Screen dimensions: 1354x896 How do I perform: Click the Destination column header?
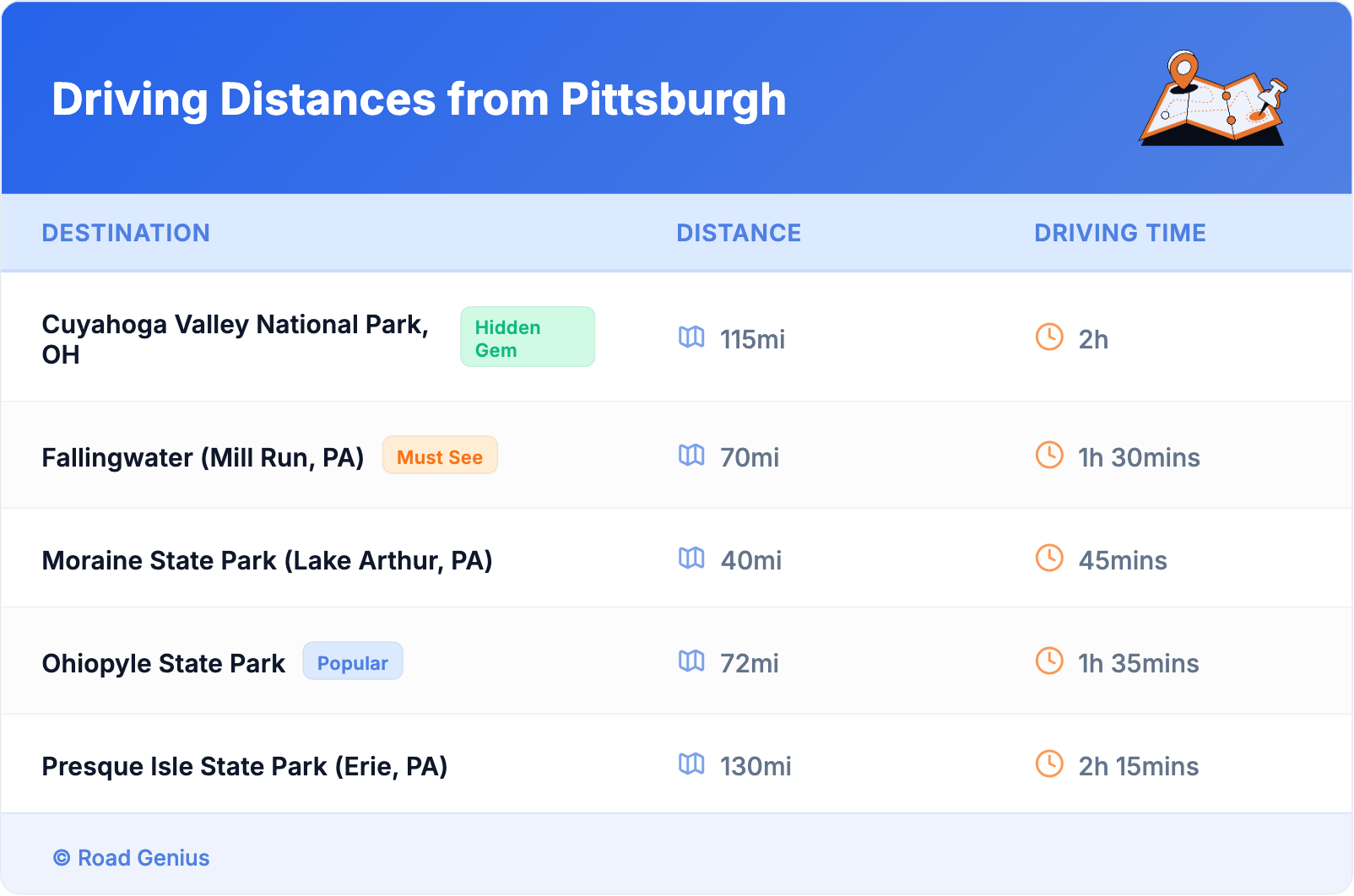(126, 233)
